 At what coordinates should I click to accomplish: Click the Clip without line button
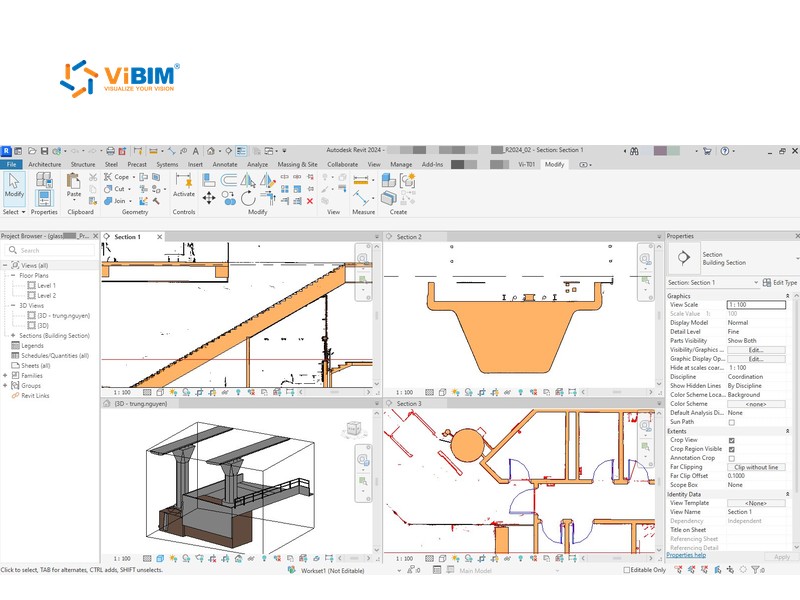click(x=756, y=467)
